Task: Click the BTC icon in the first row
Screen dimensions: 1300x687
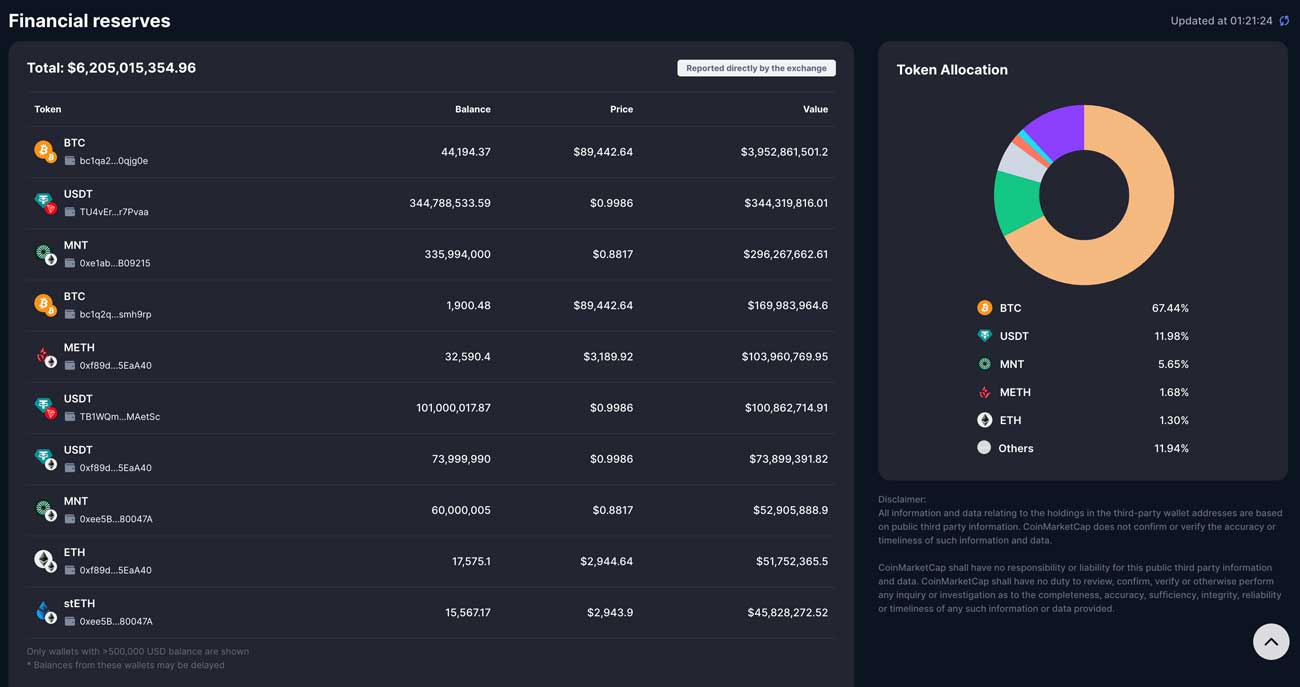Action: click(45, 152)
